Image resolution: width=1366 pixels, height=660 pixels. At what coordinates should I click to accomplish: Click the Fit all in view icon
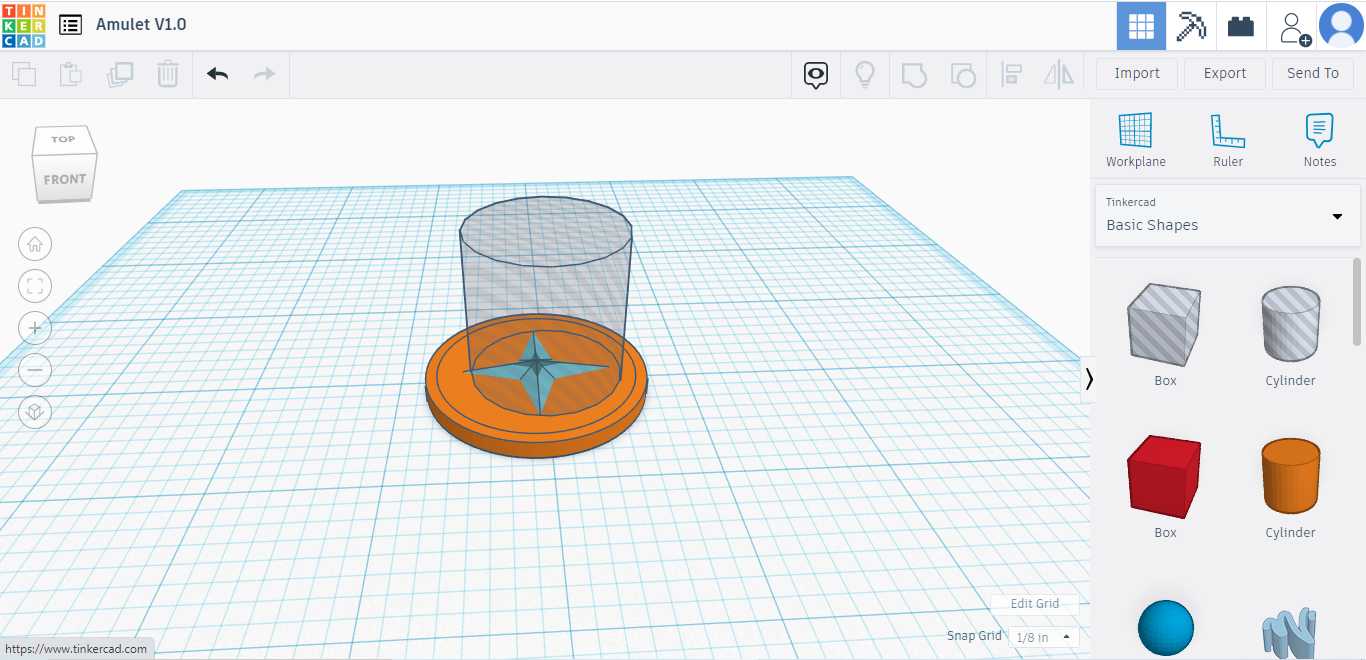(35, 286)
